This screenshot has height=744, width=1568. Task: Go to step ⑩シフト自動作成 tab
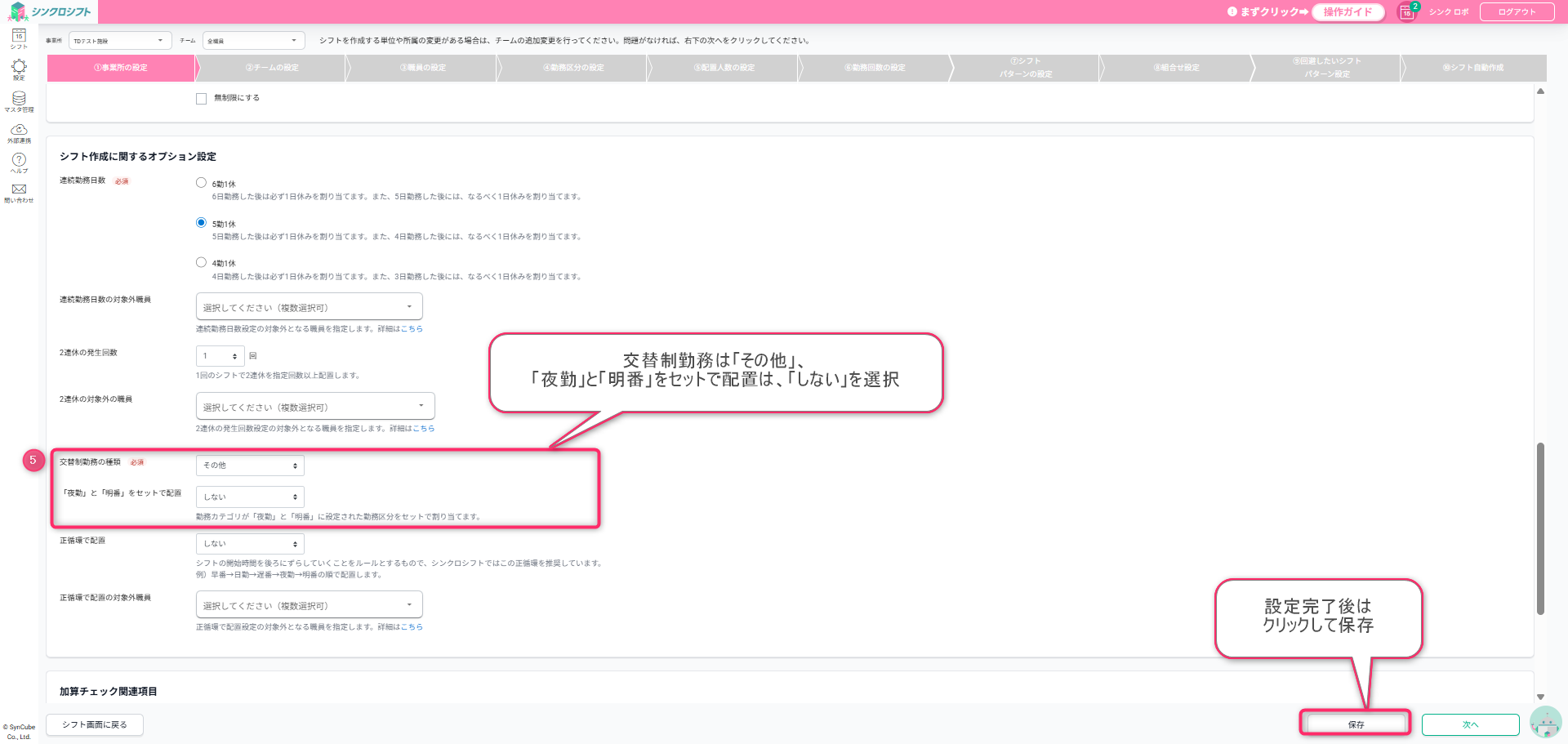1472,68
